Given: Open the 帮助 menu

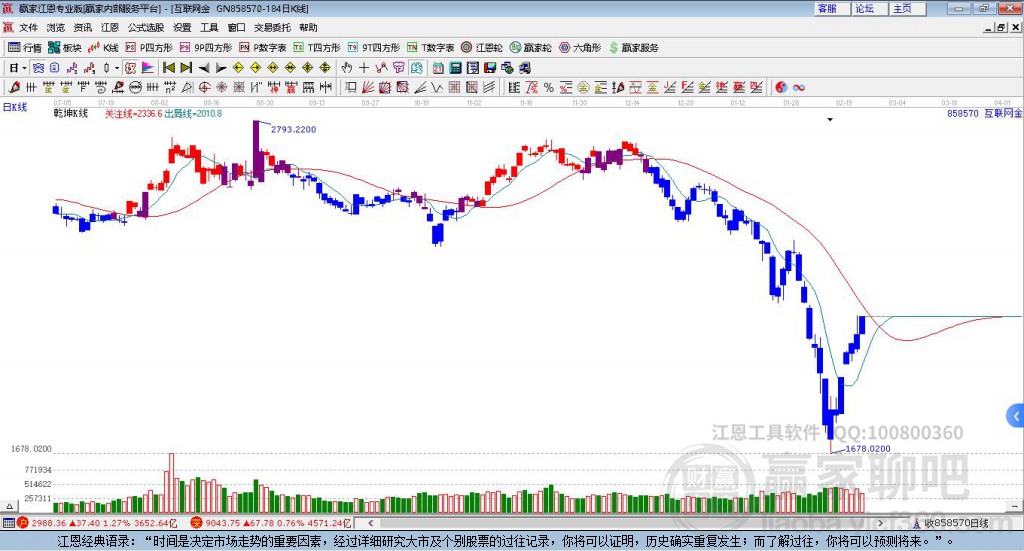Looking at the screenshot, I should (x=308, y=27).
